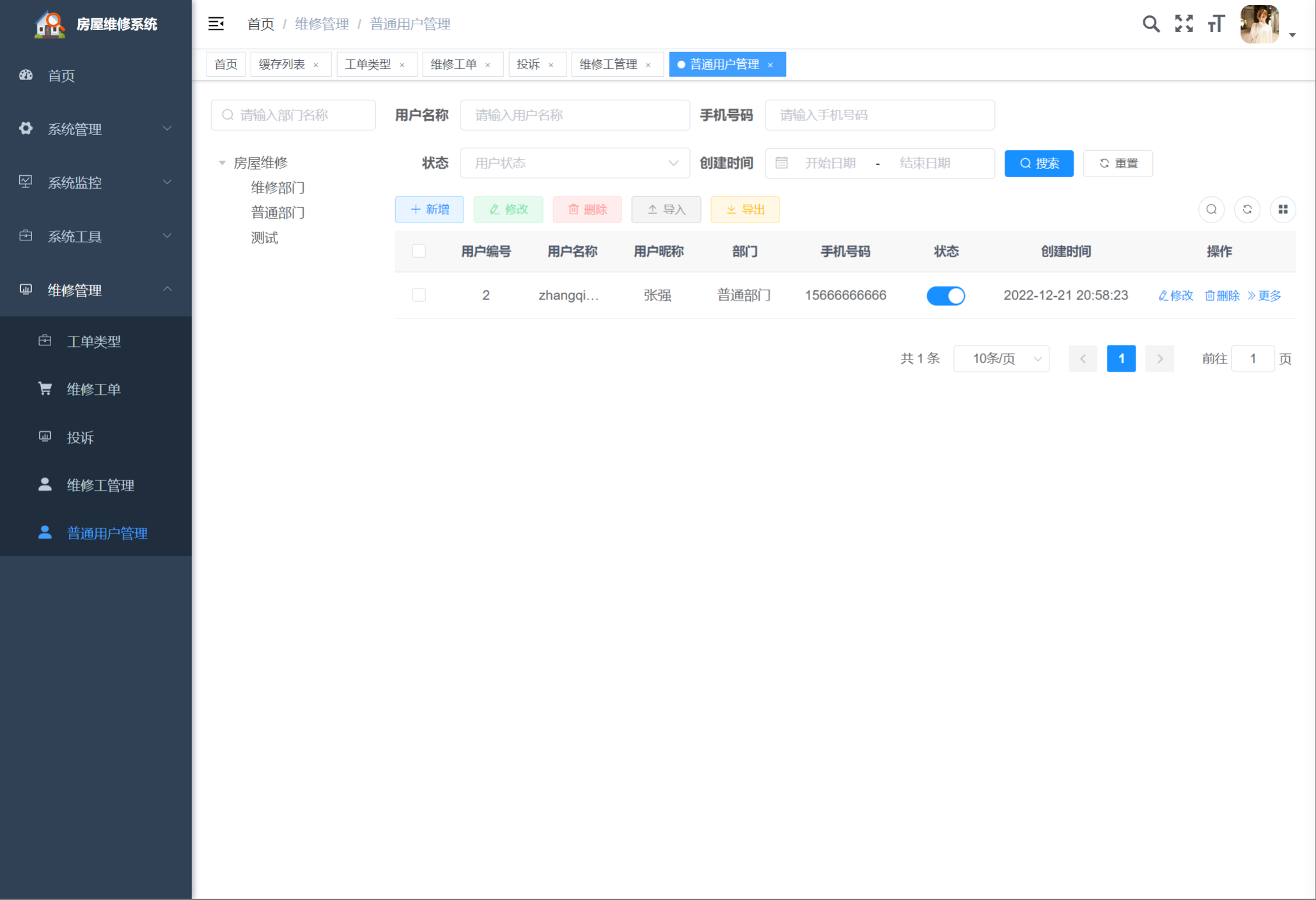Open the header search magnifier icon

point(1150,24)
